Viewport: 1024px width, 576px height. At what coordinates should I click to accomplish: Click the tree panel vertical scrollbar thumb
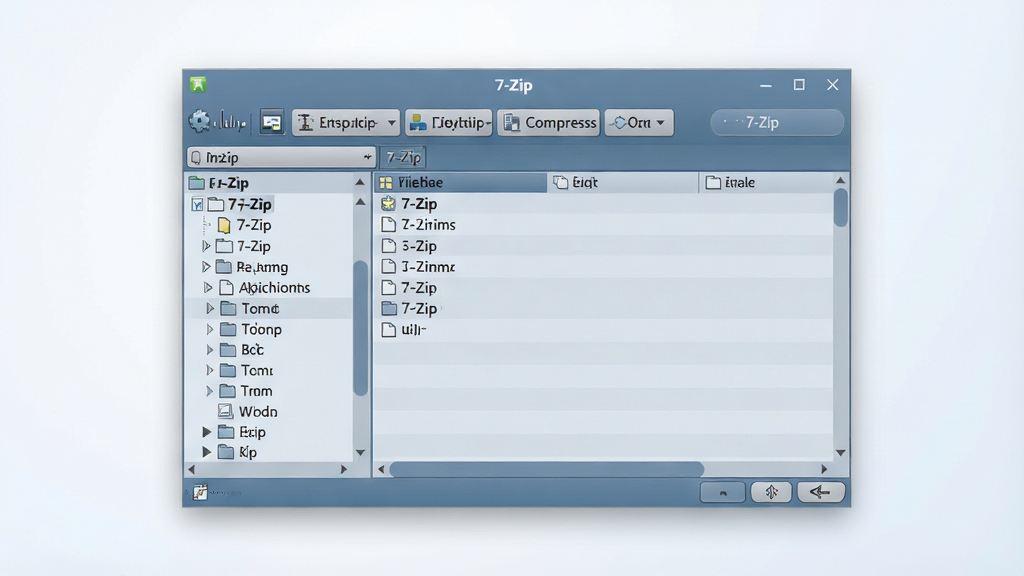pyautogui.click(x=360, y=328)
